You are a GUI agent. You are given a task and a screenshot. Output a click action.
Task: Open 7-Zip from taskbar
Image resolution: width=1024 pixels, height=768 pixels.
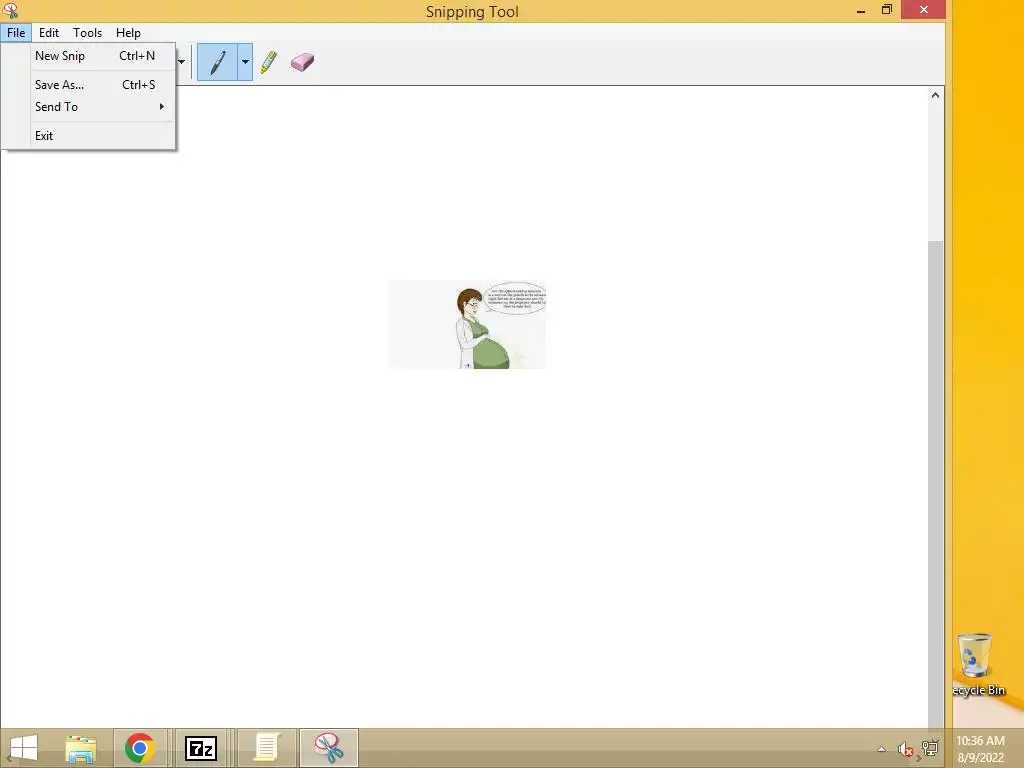tap(200, 748)
